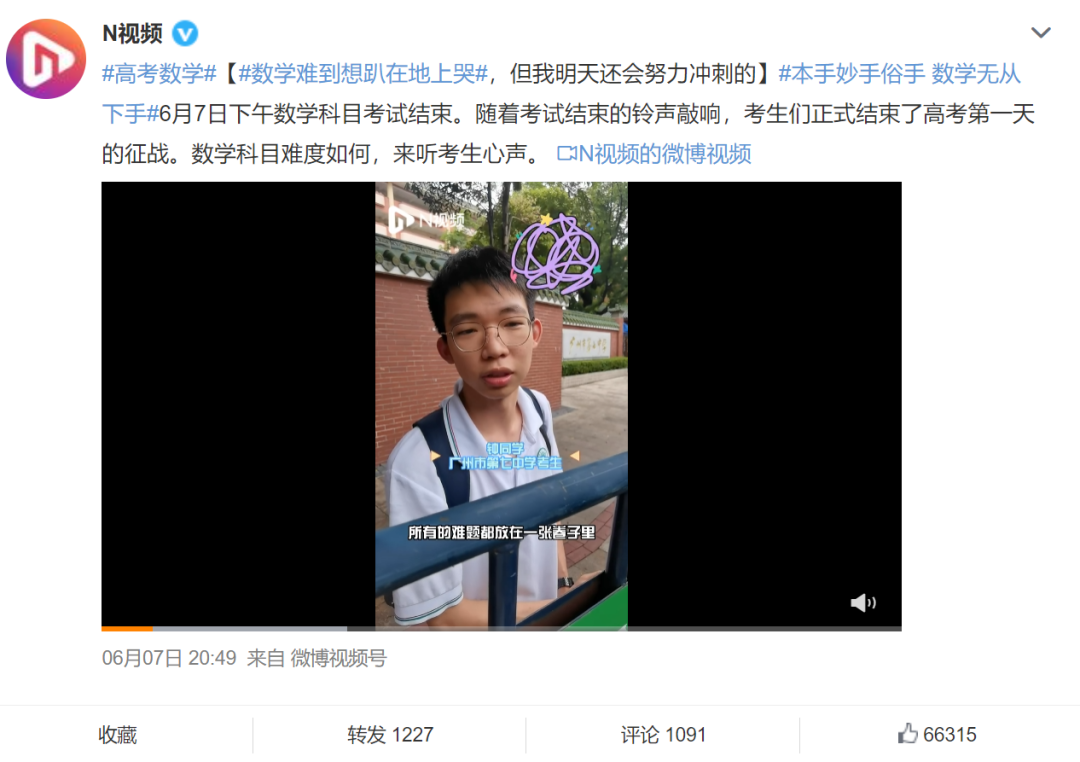Click the N视频 account name
Screen dimensions: 1080x762
(132, 33)
